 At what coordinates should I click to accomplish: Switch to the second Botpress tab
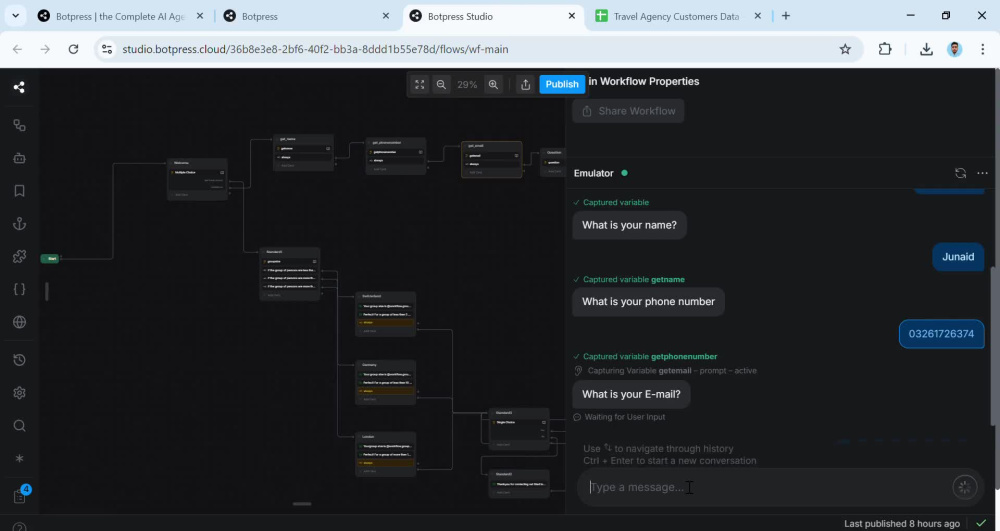tap(307, 17)
